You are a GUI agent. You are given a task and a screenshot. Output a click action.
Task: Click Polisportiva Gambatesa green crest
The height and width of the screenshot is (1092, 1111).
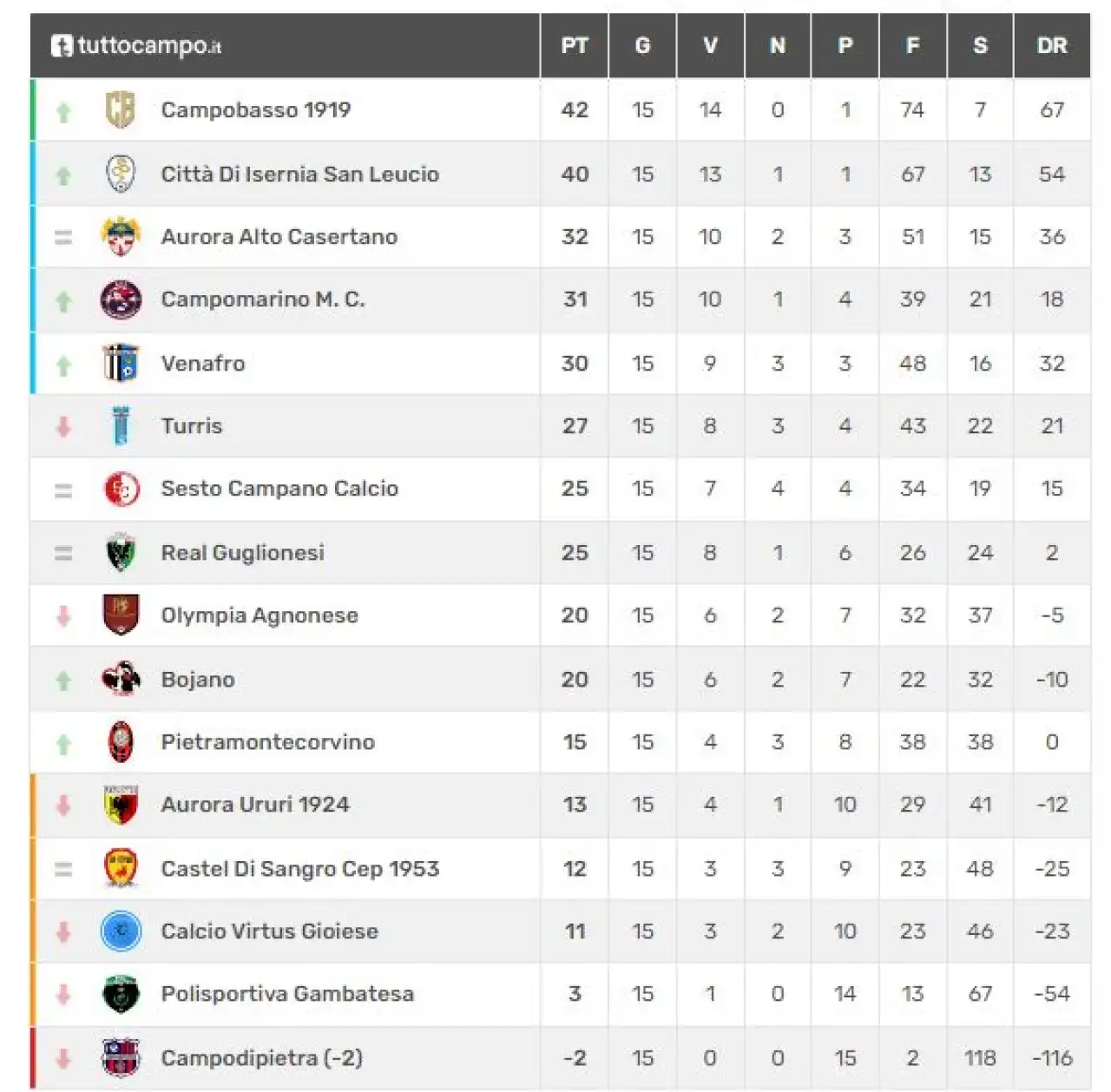tap(121, 994)
